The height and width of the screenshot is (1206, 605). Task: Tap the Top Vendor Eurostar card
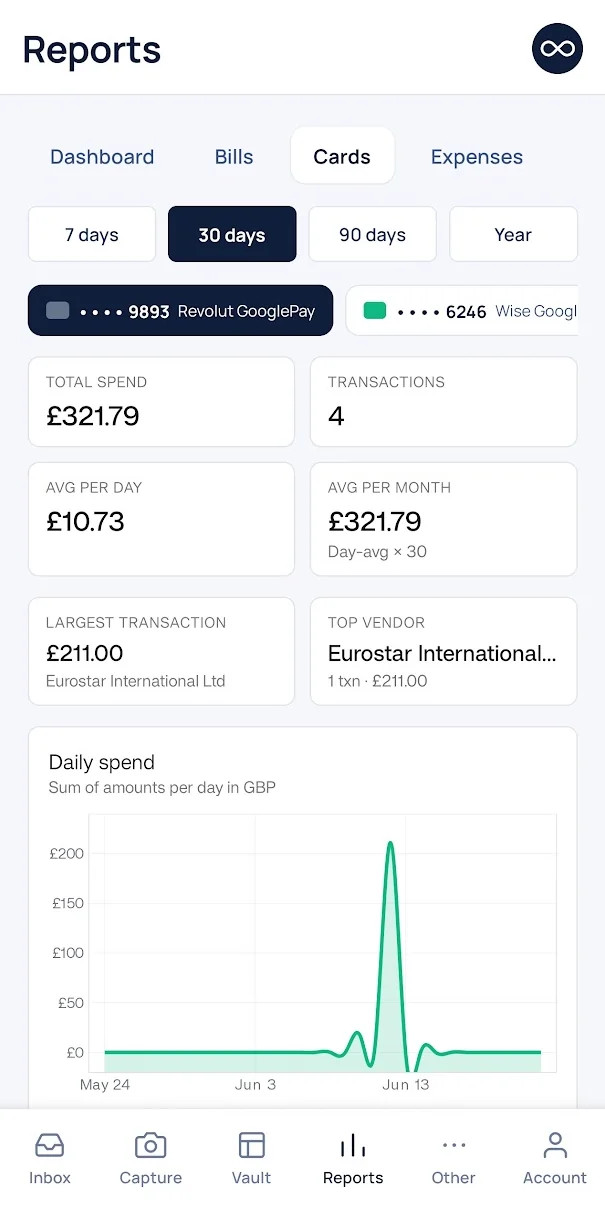coord(444,651)
